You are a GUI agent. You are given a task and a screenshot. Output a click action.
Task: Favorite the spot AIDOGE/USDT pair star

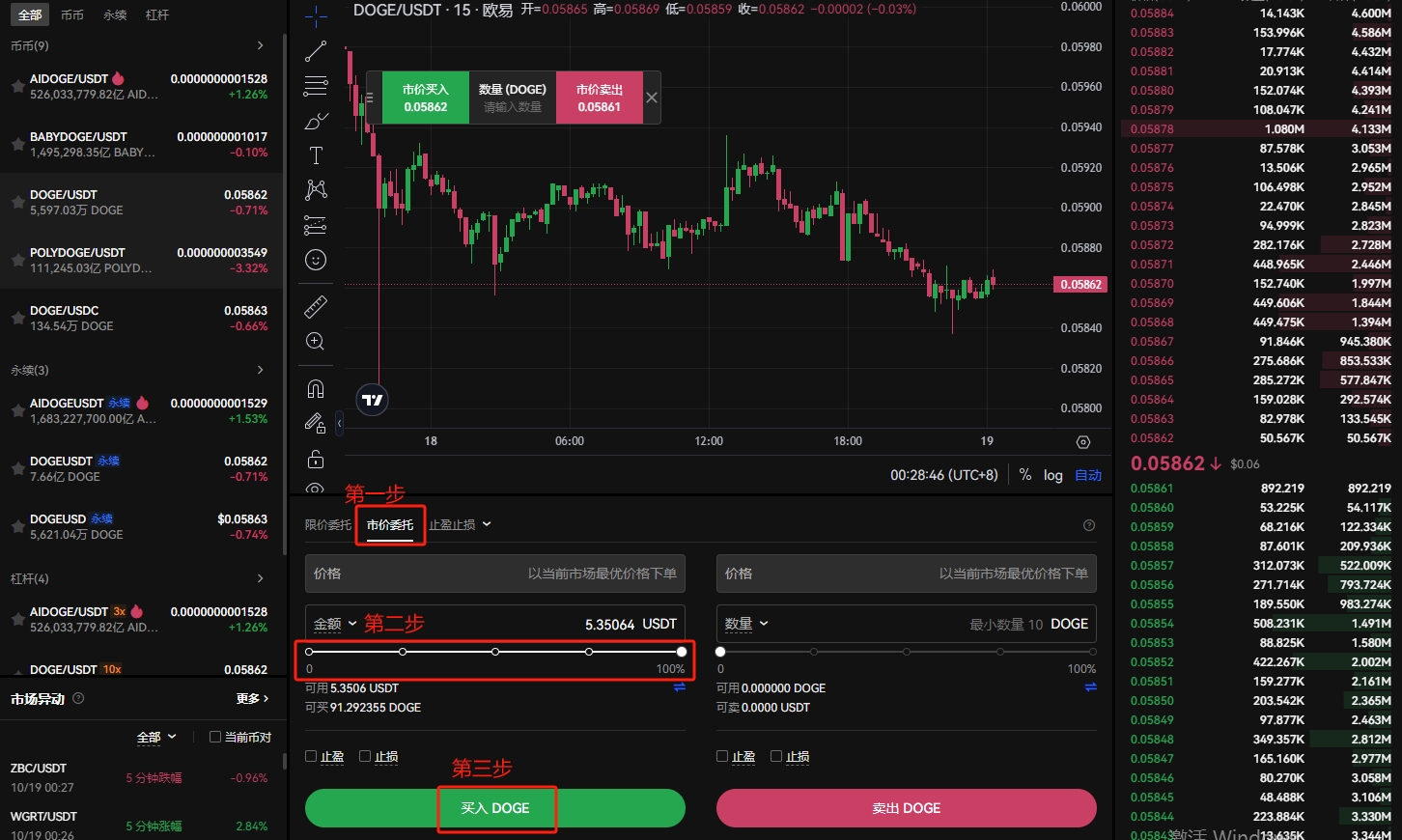17,86
